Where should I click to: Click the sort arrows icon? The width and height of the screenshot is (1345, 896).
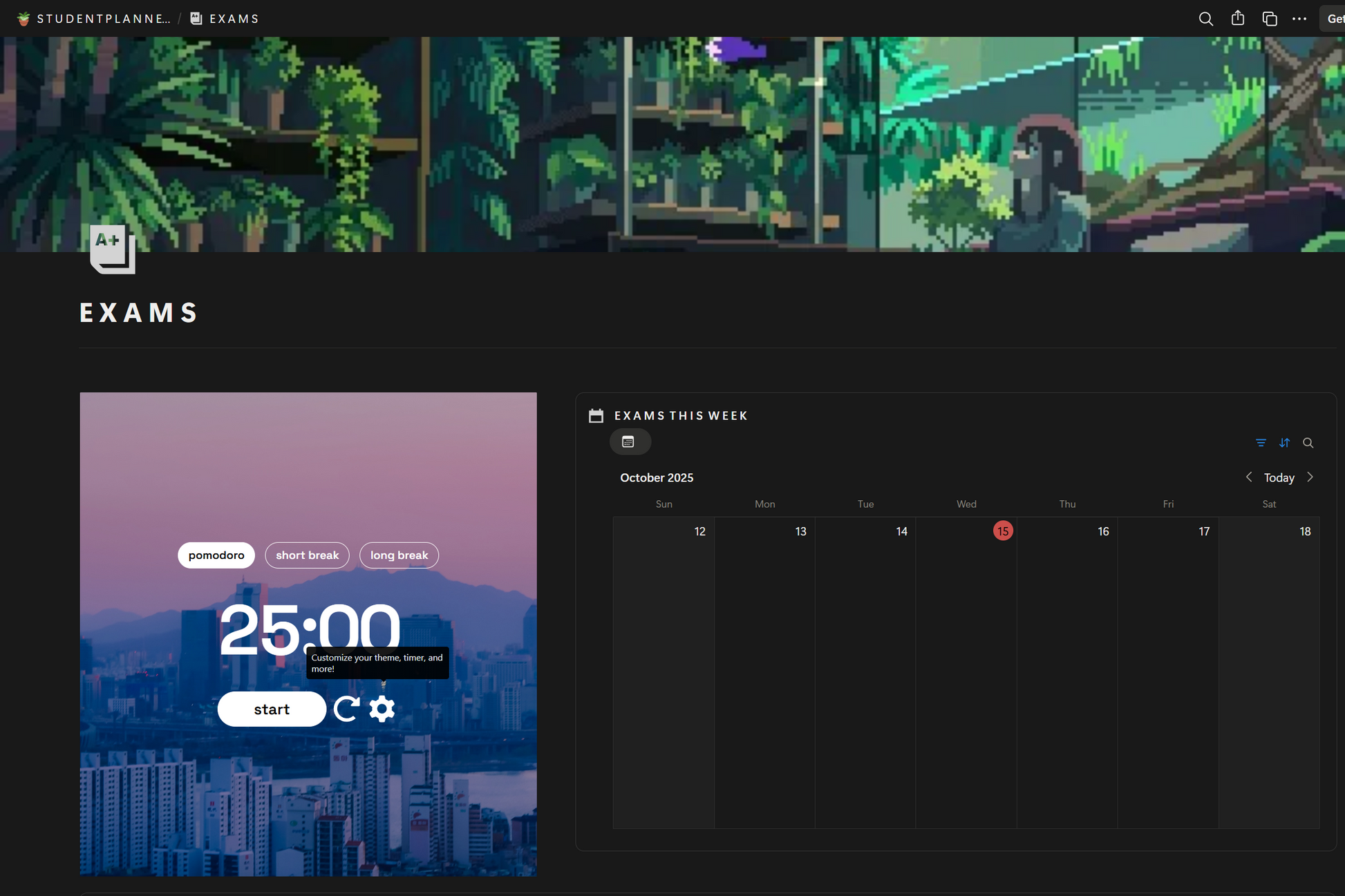[1284, 443]
